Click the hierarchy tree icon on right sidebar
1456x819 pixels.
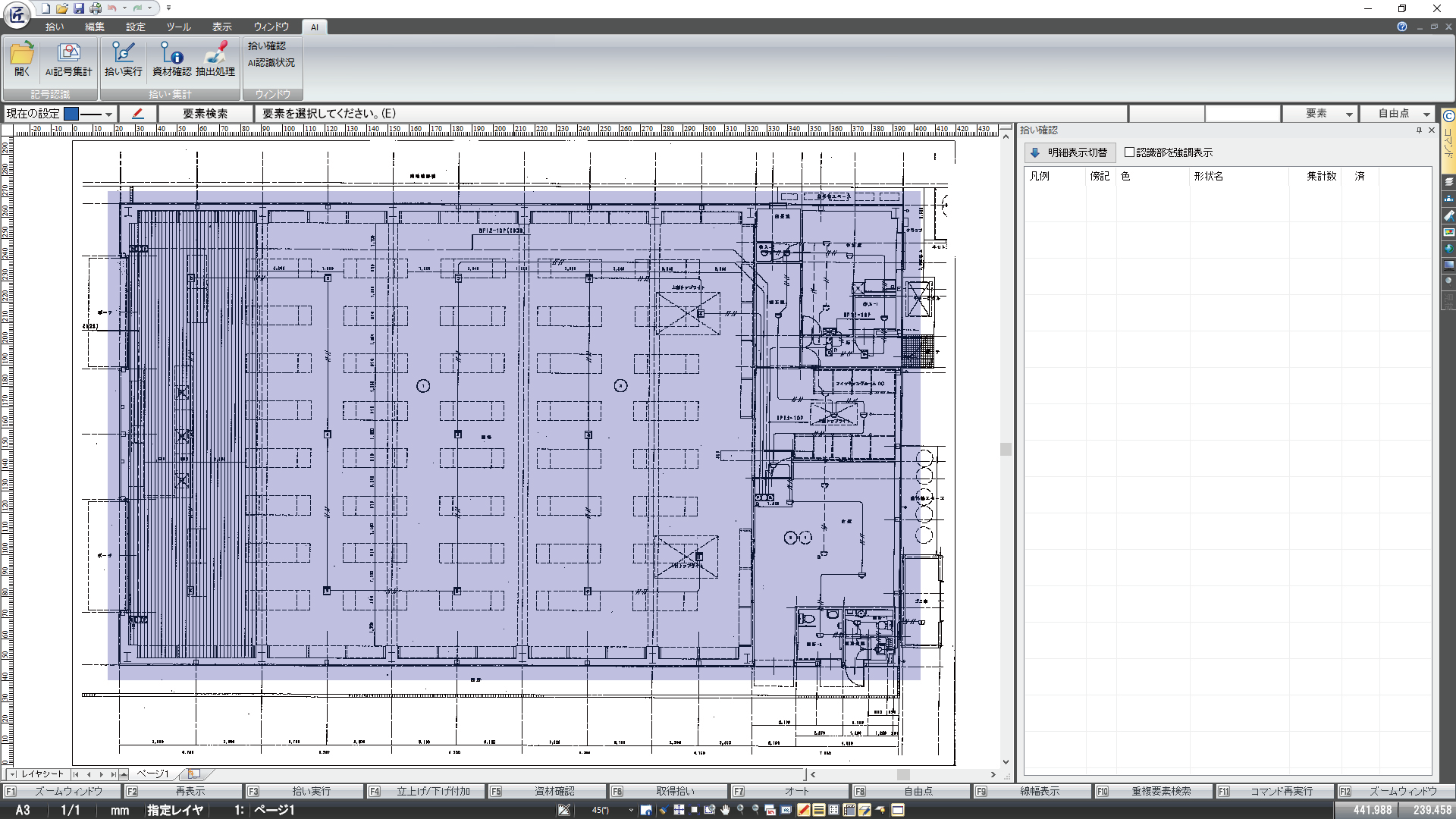tap(1448, 199)
